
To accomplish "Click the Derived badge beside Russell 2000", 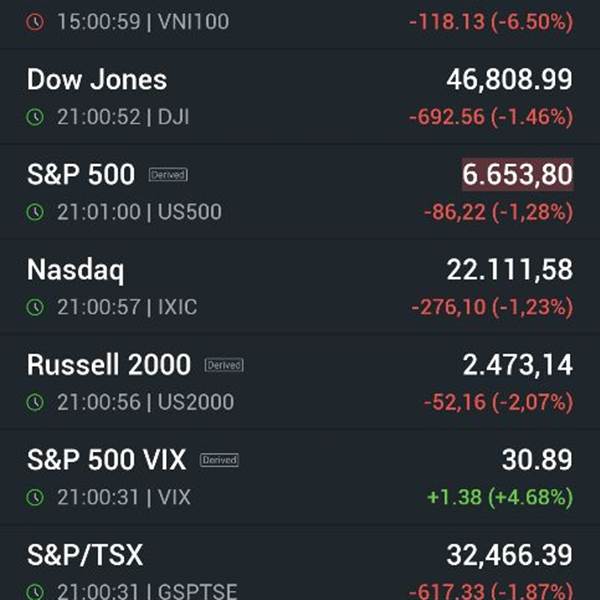I will pyautogui.click(x=224, y=365).
